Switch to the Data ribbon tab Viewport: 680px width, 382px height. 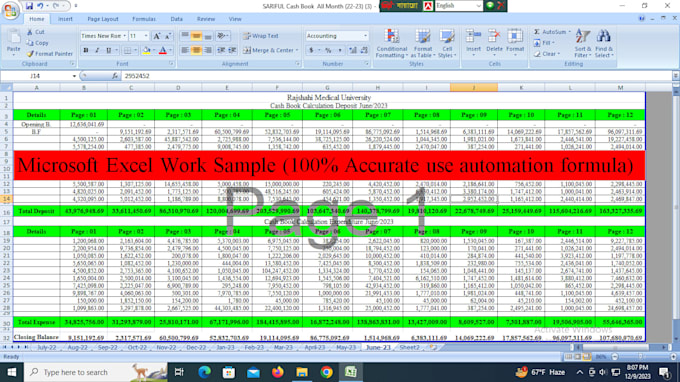[177, 19]
